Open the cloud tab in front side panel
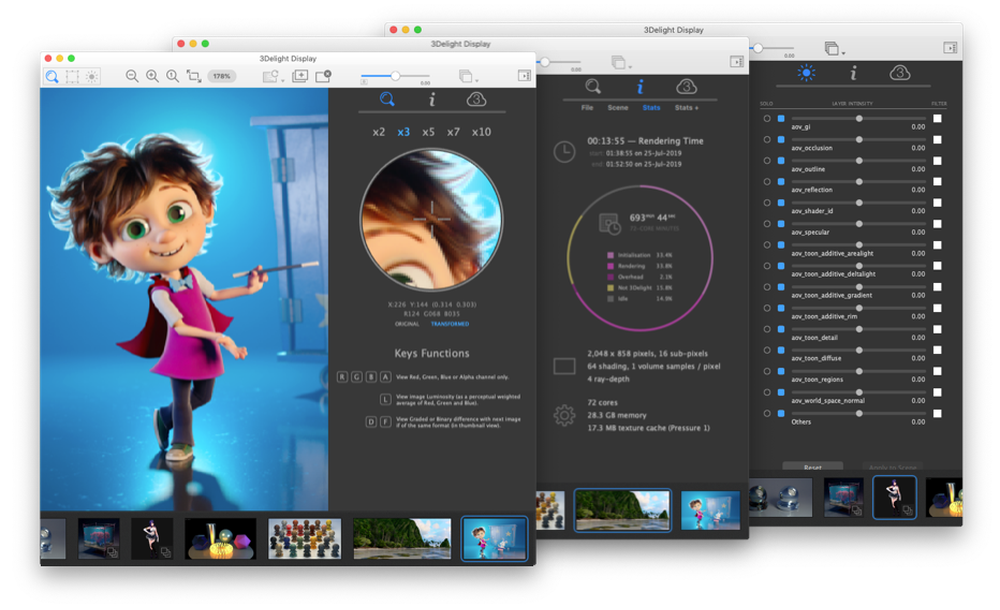The height and width of the screenshot is (610, 1000). [x=476, y=99]
